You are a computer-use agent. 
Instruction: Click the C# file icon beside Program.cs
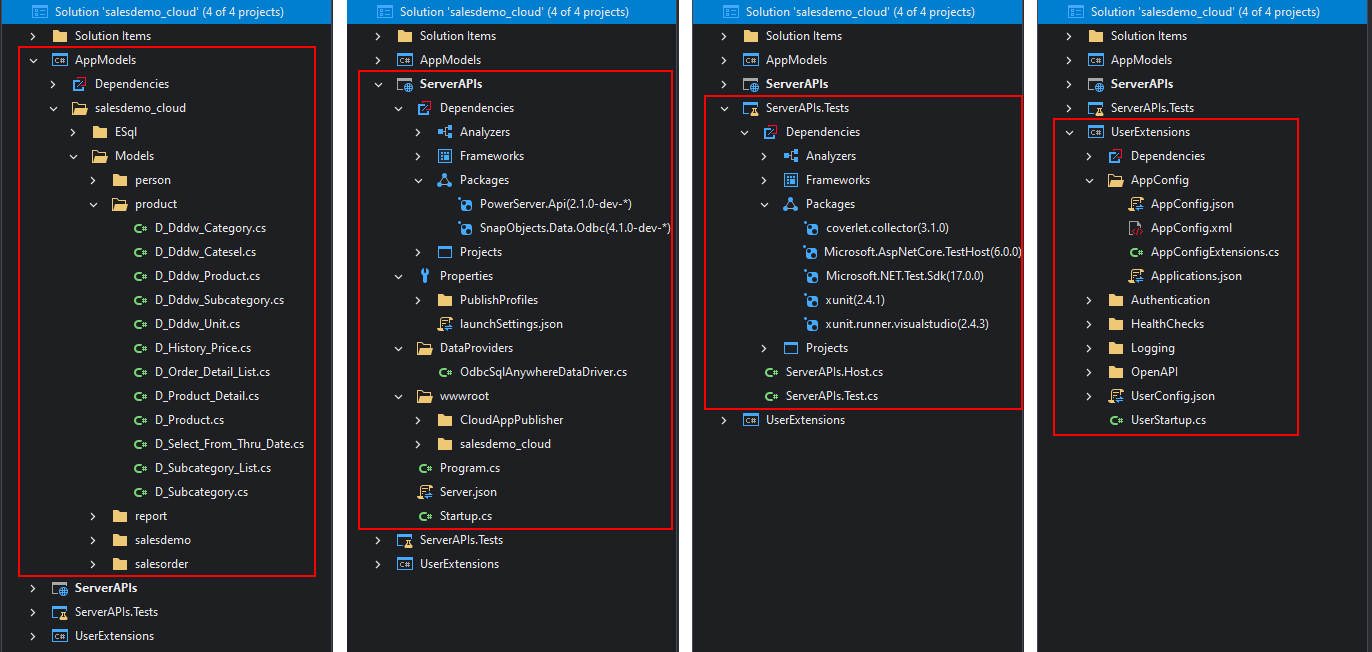click(425, 468)
